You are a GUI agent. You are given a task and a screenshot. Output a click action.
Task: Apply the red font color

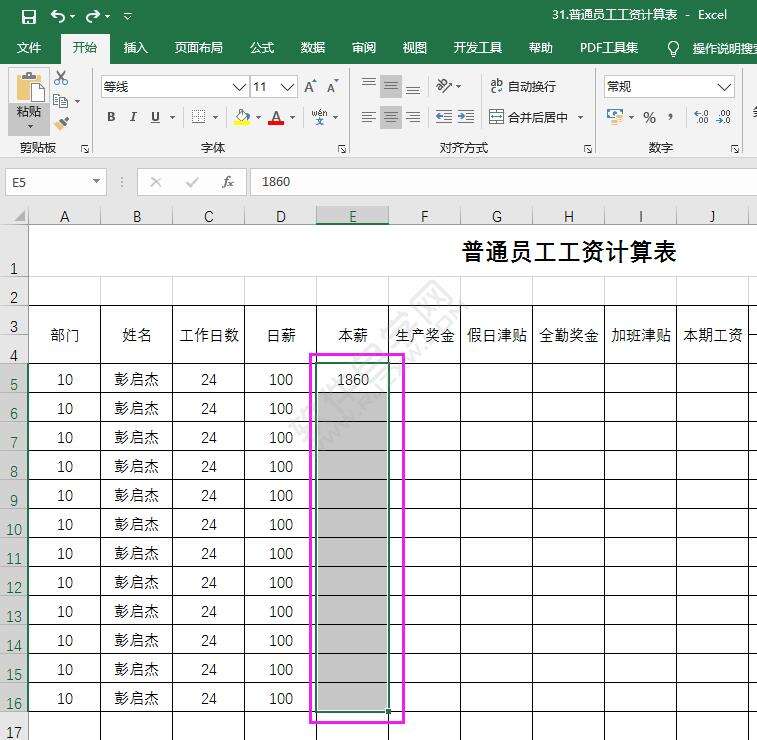[x=276, y=117]
